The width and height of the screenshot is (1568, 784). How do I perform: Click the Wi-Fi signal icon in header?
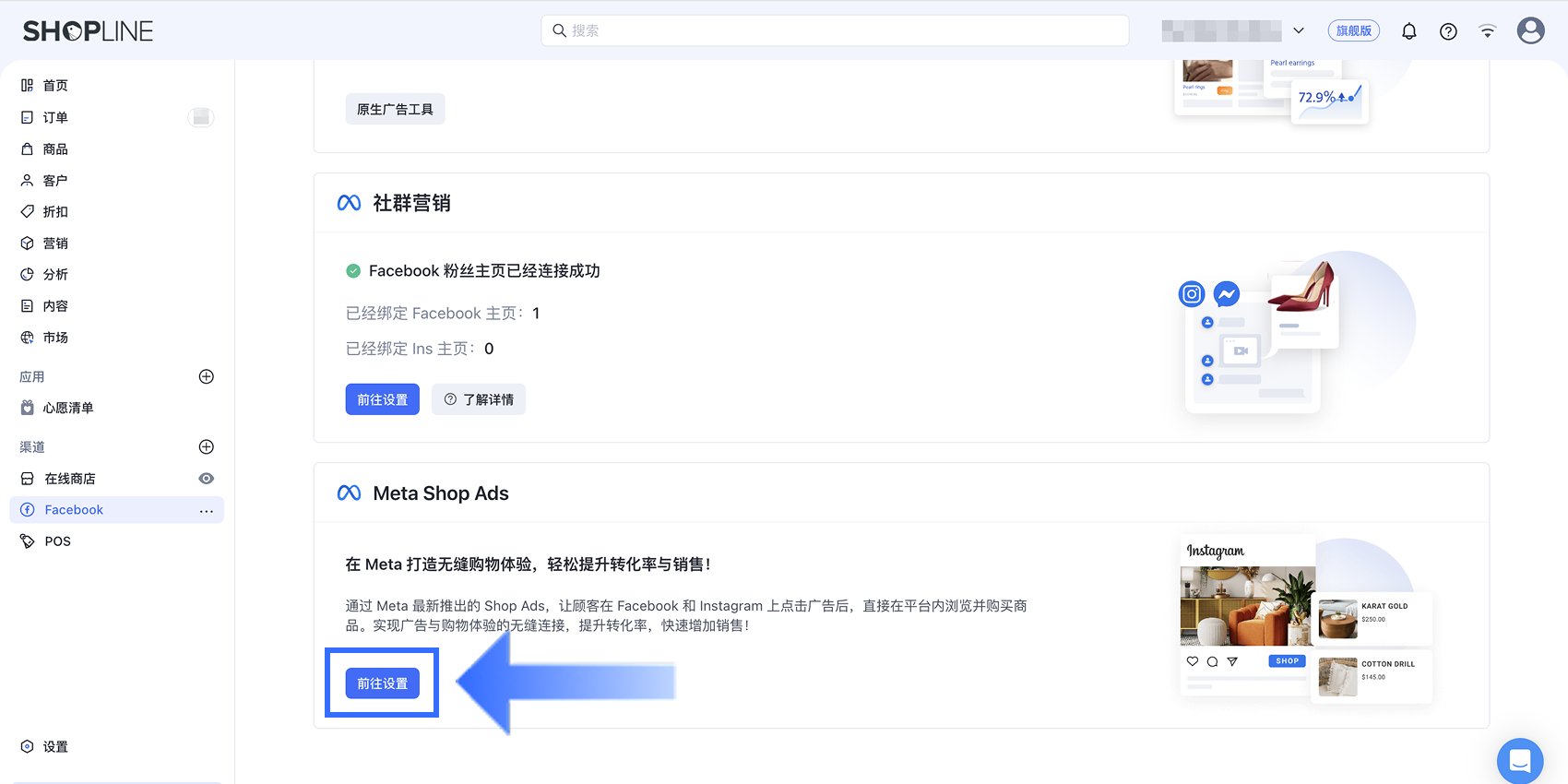(1488, 31)
